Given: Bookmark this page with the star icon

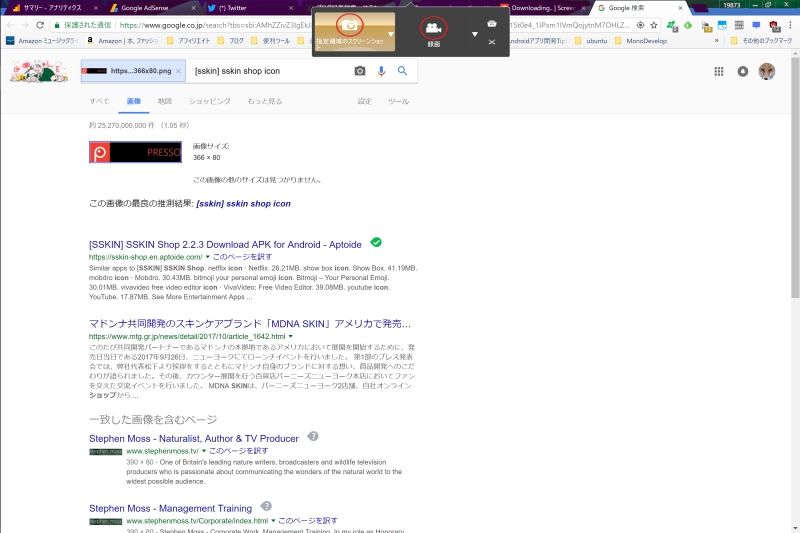Looking at the screenshot, I should (x=654, y=24).
